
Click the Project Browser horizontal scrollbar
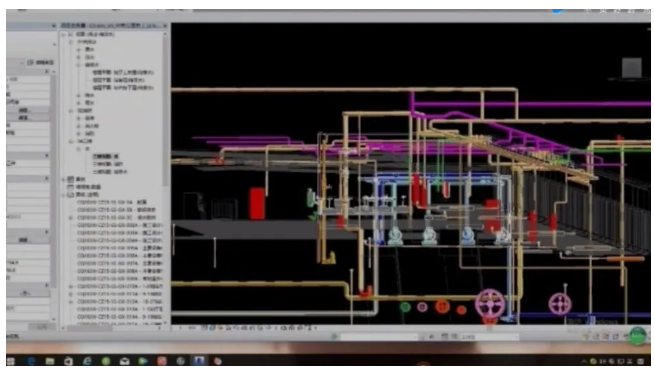click(x=90, y=328)
